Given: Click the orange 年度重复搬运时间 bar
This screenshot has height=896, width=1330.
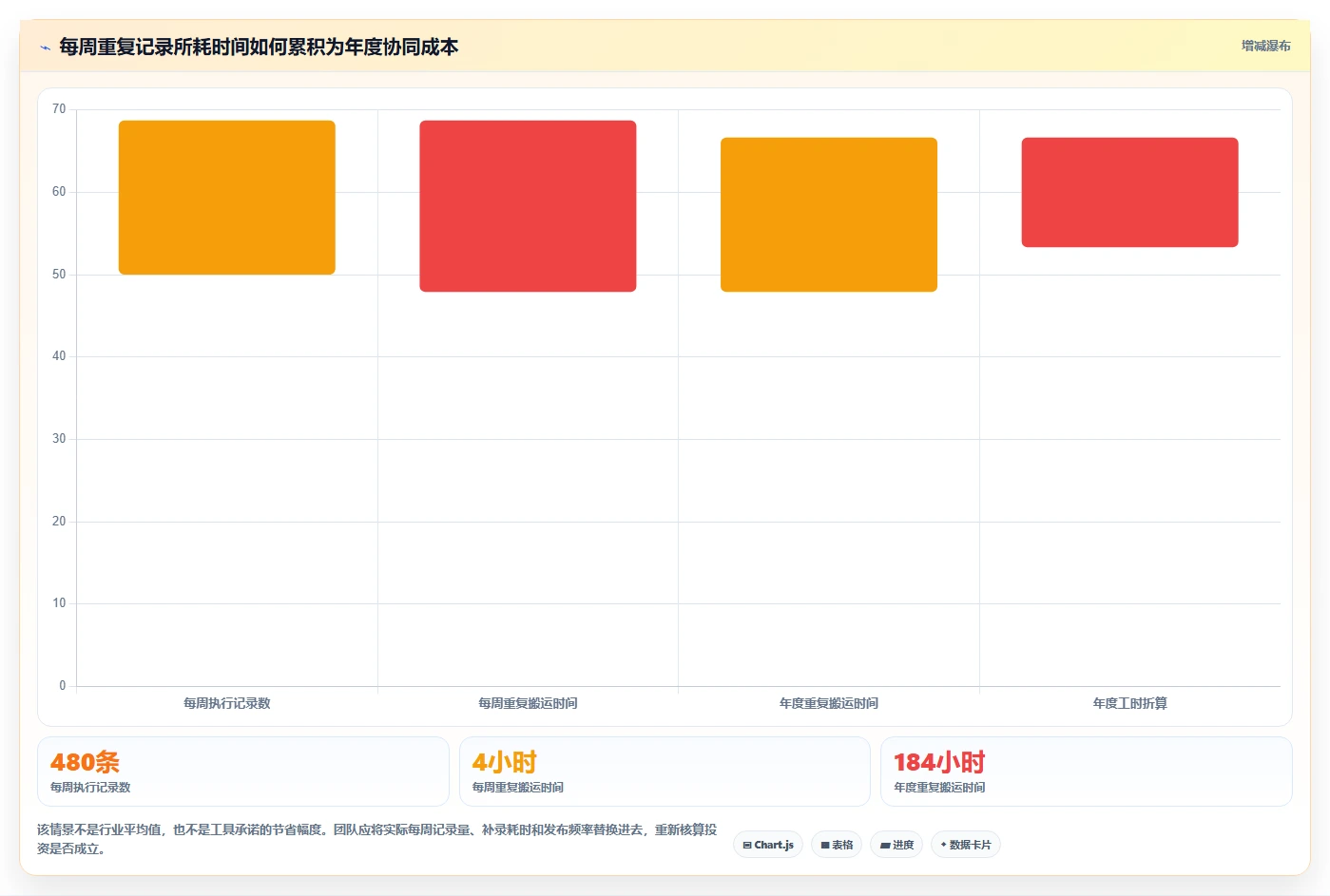Looking at the screenshot, I should coord(829,215).
